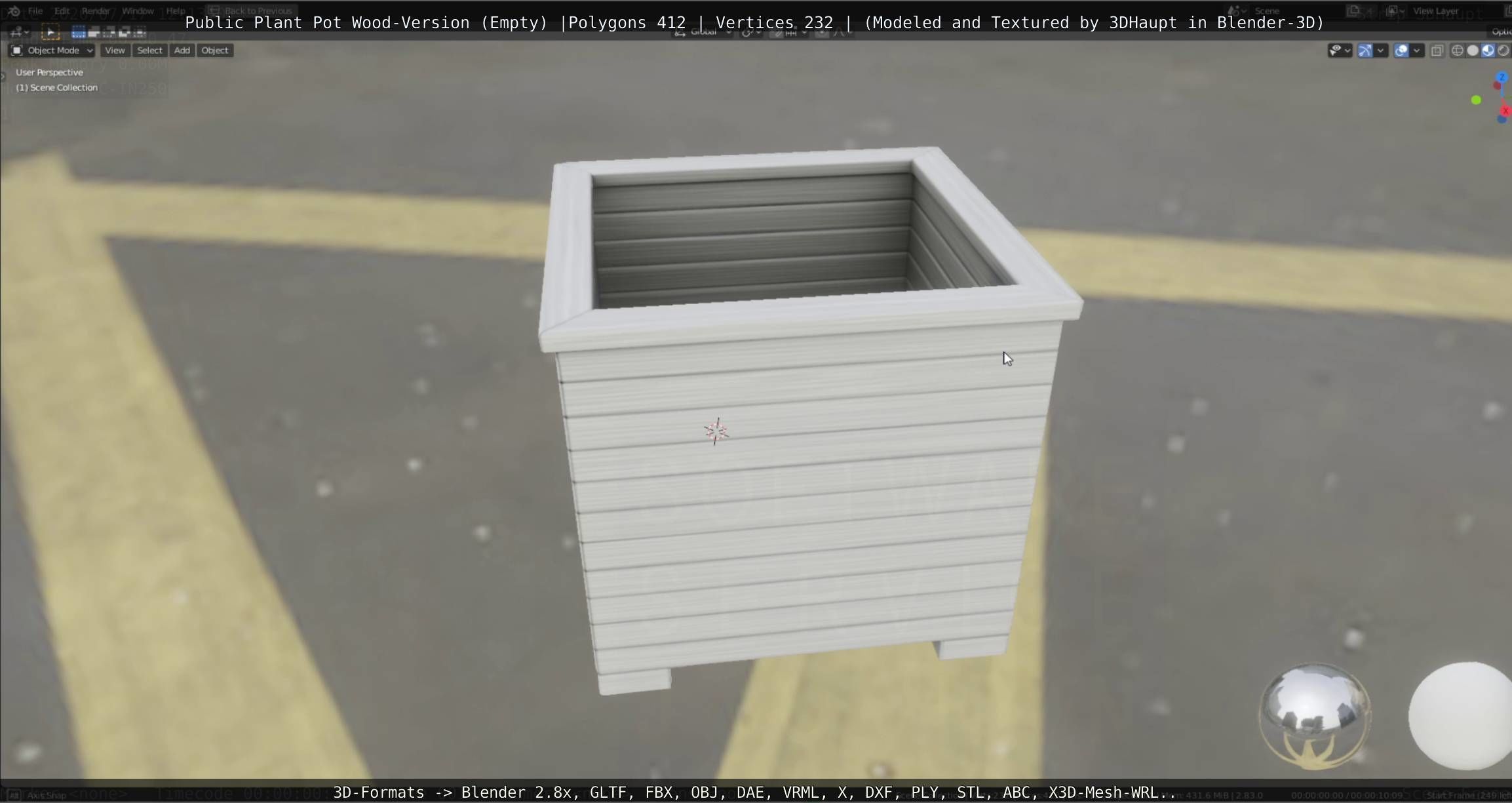
Task: Switch to wireframe viewport shading
Action: point(1457,50)
